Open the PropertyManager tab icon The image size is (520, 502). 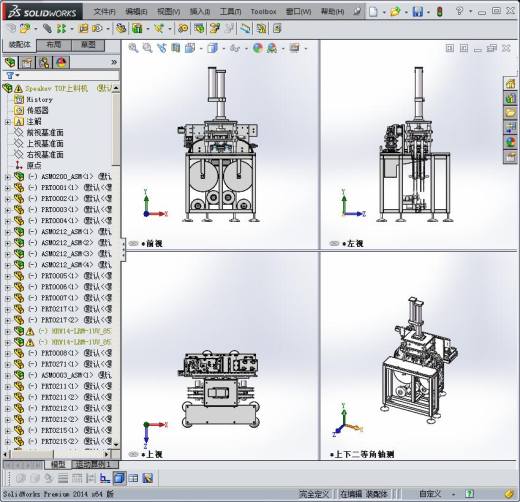(27, 62)
